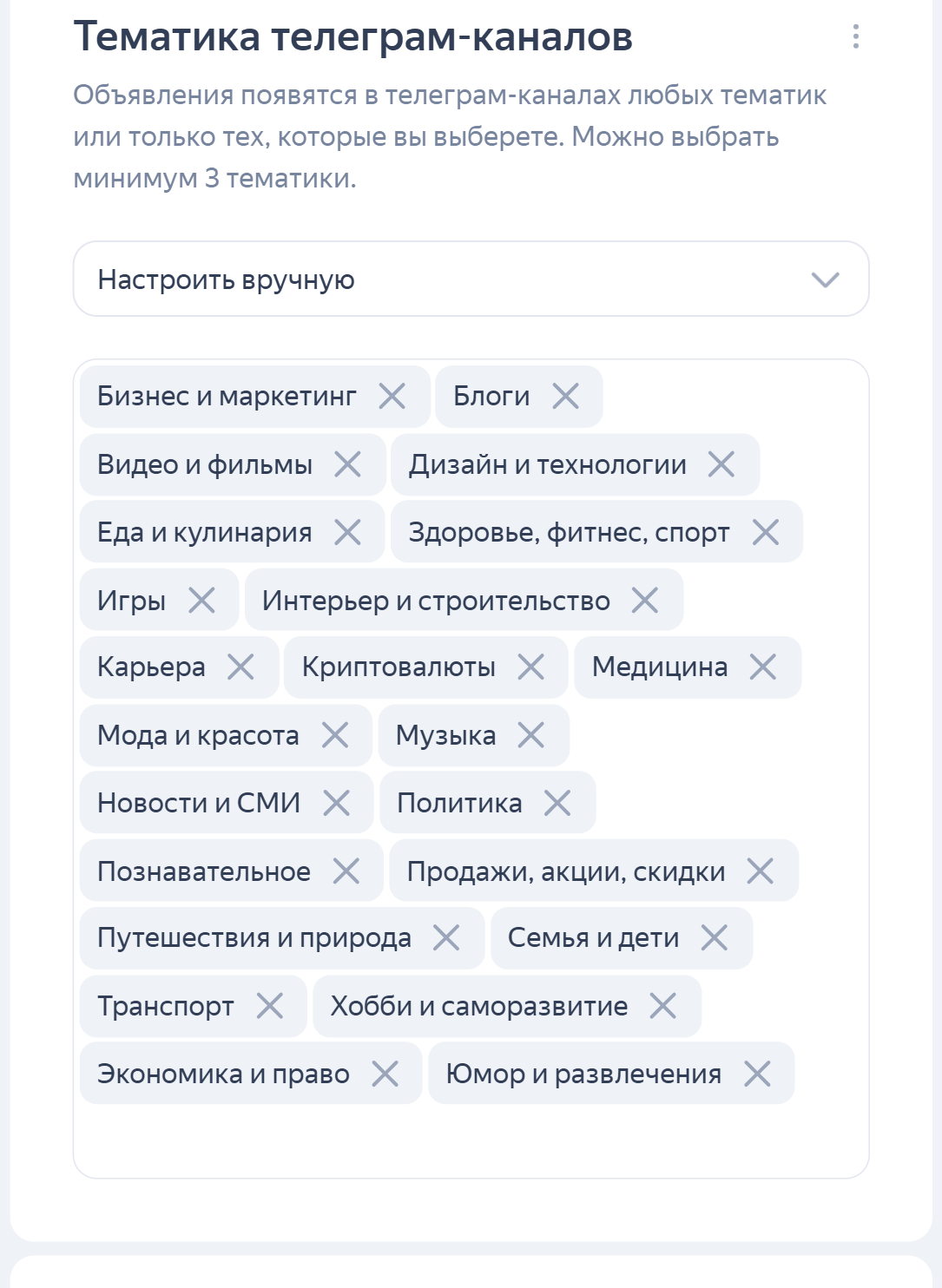Delete «Путешествия и природа» using its cross
The image size is (942, 1288).
click(448, 938)
